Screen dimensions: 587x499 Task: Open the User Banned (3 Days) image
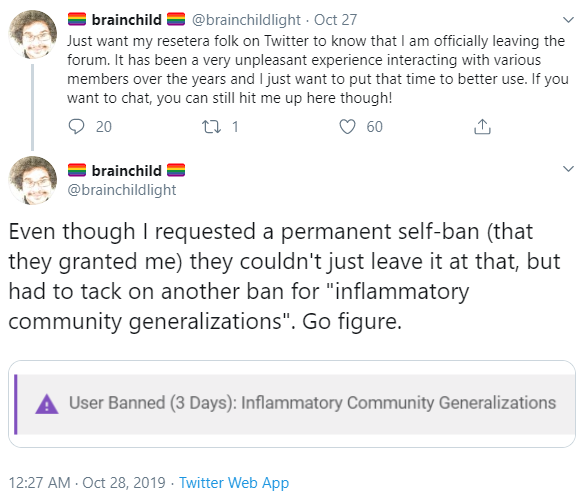[292, 404]
